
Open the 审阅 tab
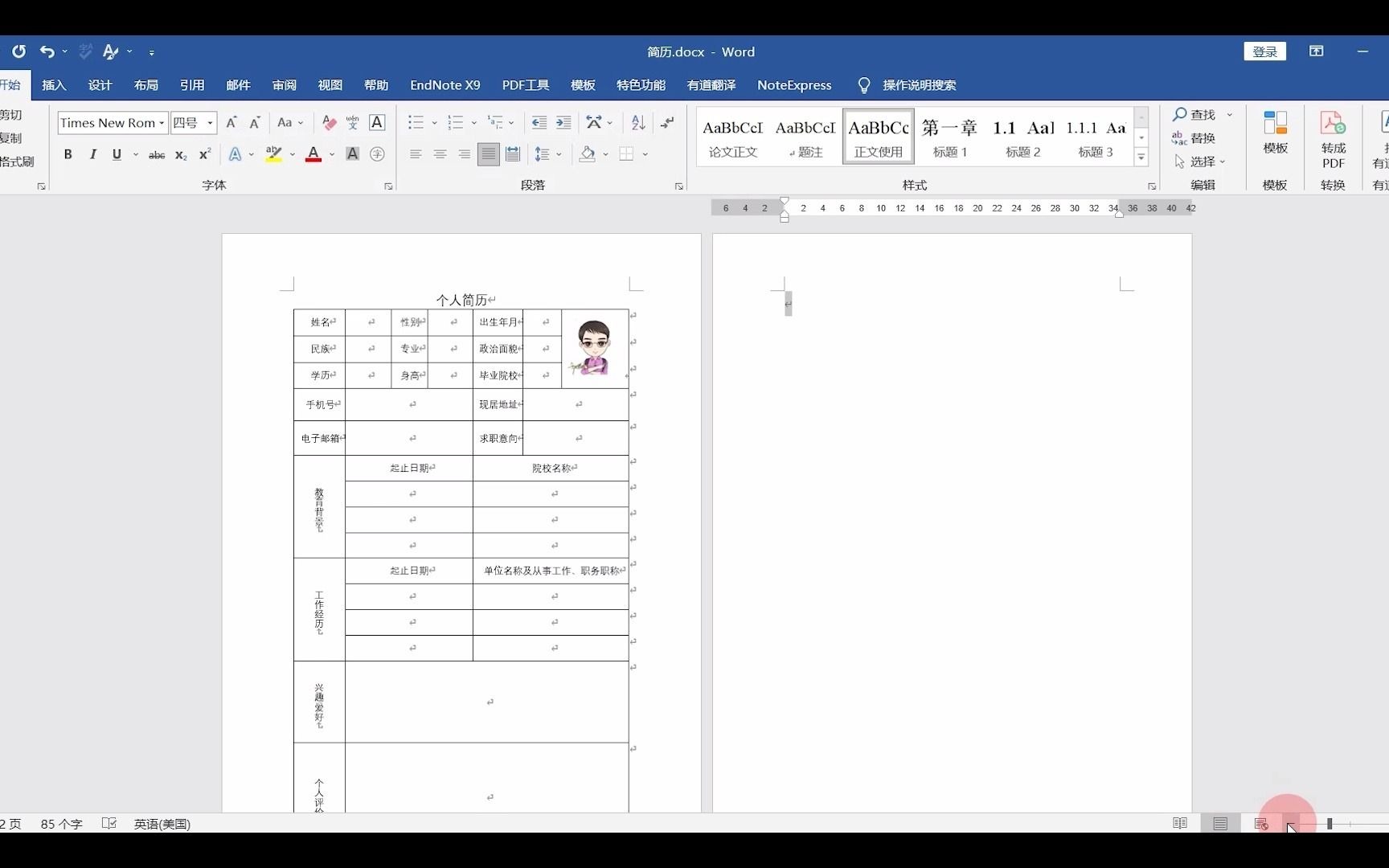click(x=284, y=85)
